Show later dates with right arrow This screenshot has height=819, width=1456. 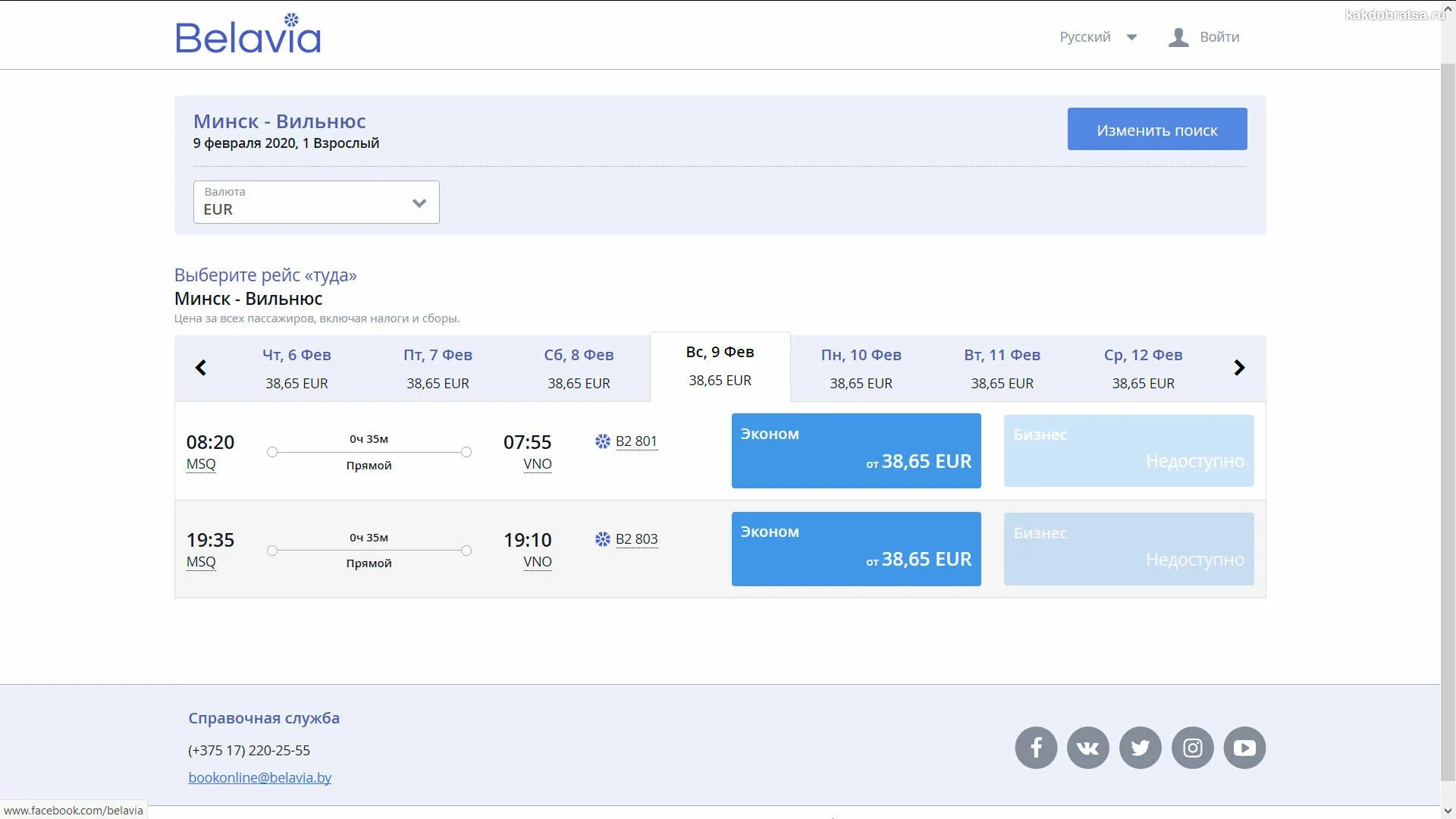click(x=1239, y=368)
